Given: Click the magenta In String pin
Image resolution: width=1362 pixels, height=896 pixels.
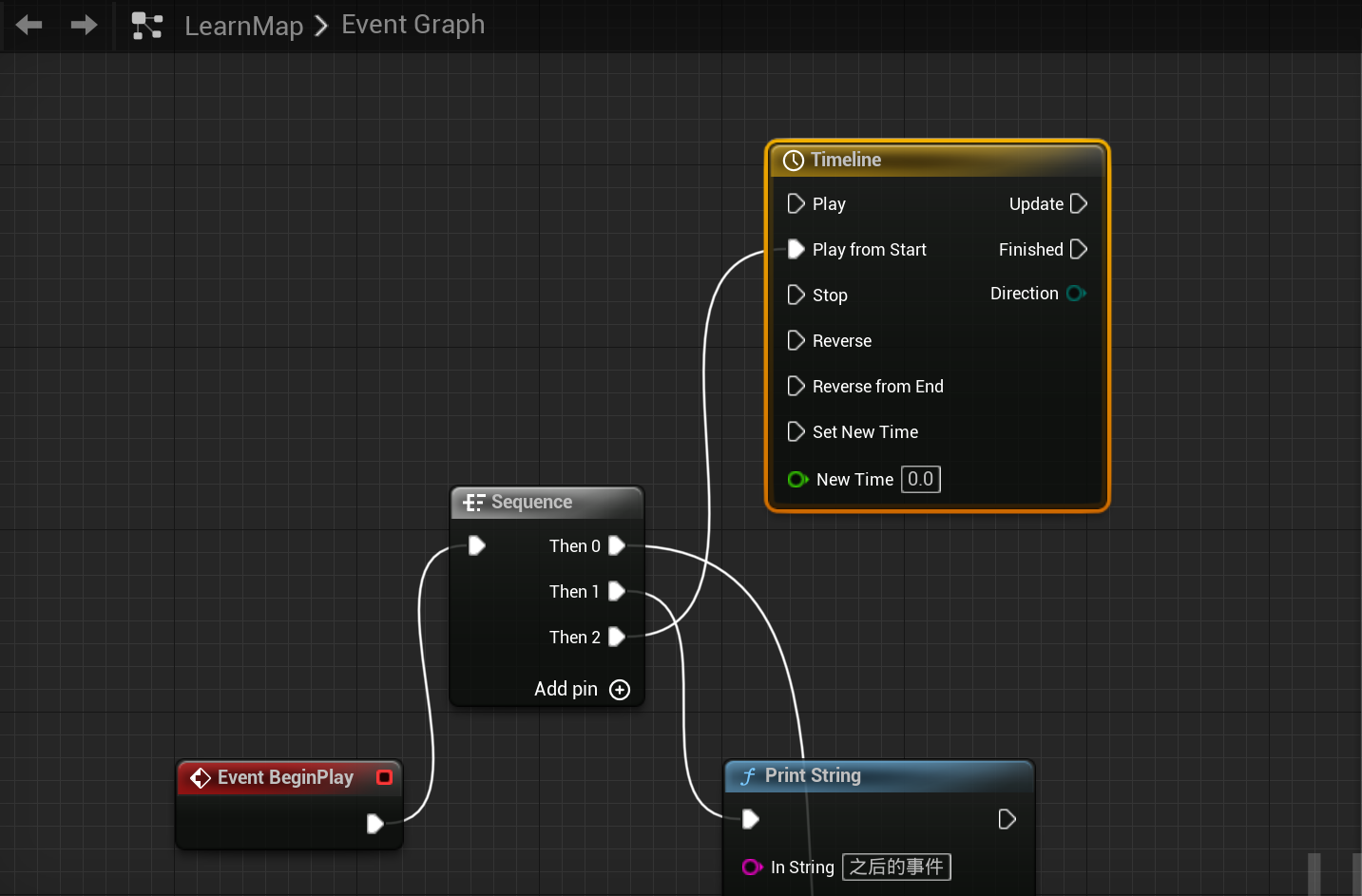Looking at the screenshot, I should (753, 867).
